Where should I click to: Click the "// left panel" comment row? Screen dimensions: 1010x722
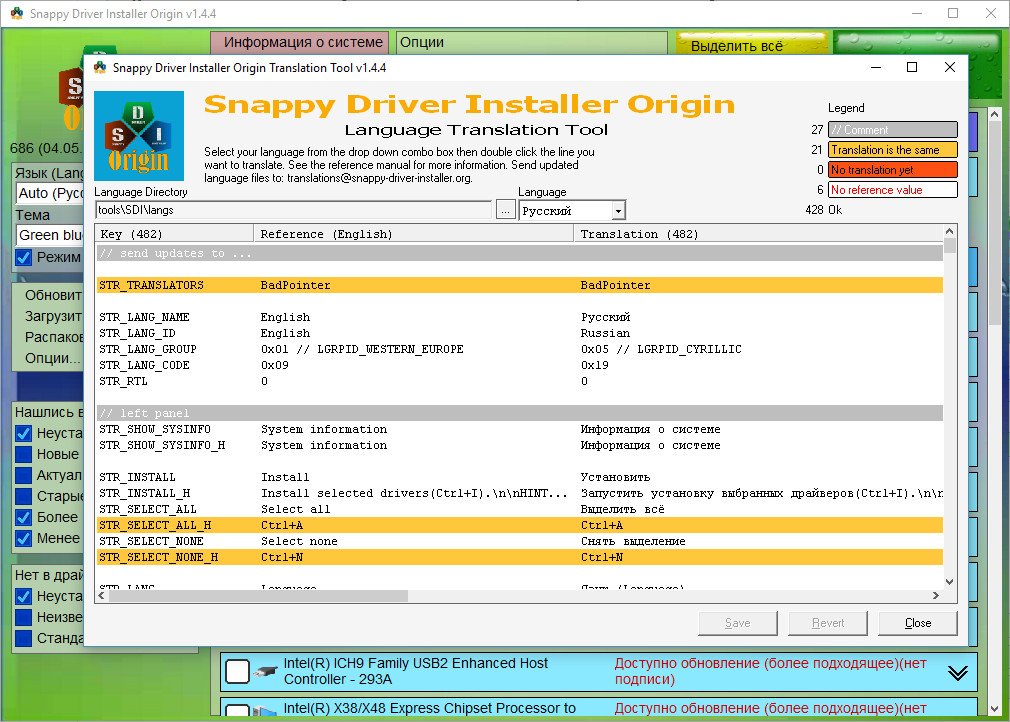click(x=520, y=413)
